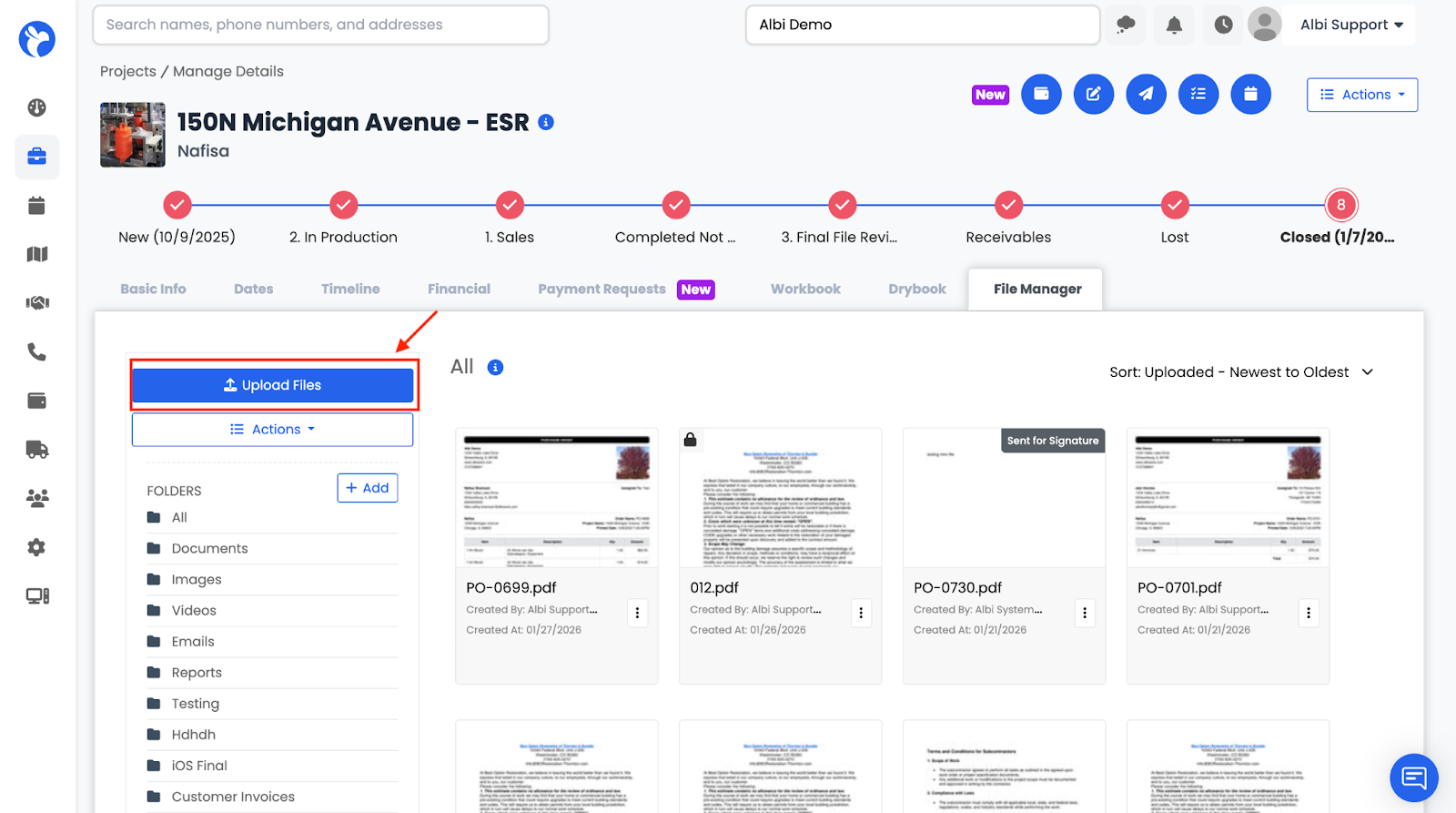Viewport: 1456px width, 813px height.
Task: Open the chat bubble widget
Action: (1413, 777)
